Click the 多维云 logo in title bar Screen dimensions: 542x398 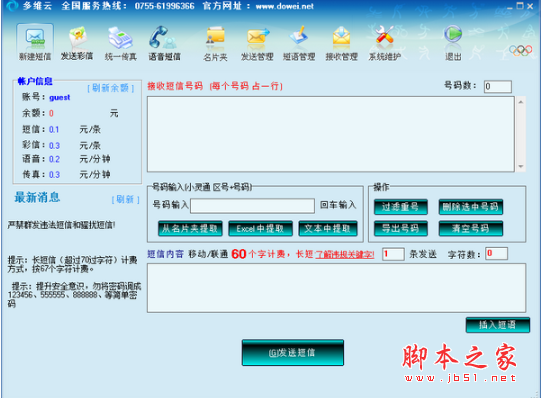coord(12,6)
